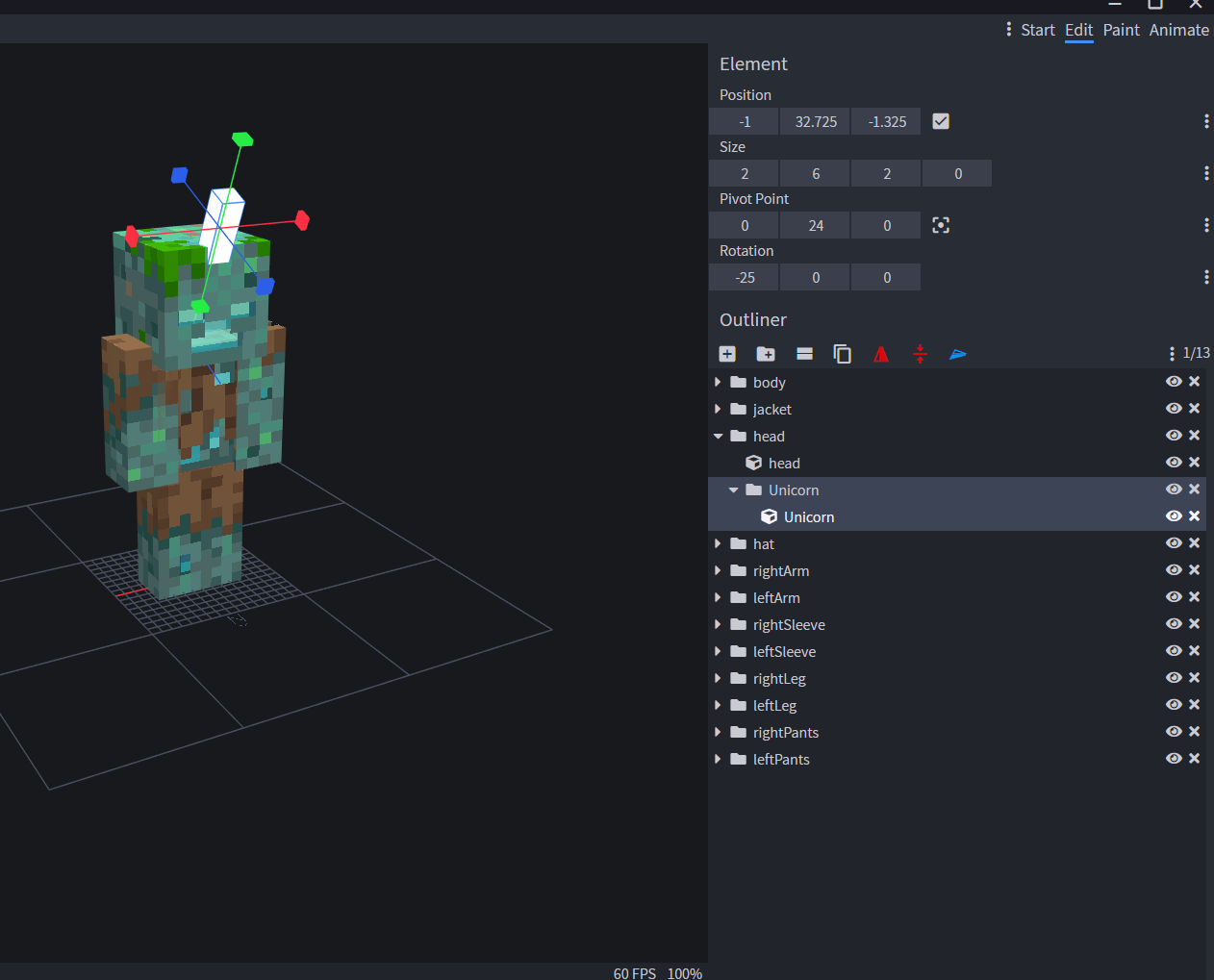Hide the body group with eye icon
This screenshot has height=980, width=1214.
coord(1174,382)
